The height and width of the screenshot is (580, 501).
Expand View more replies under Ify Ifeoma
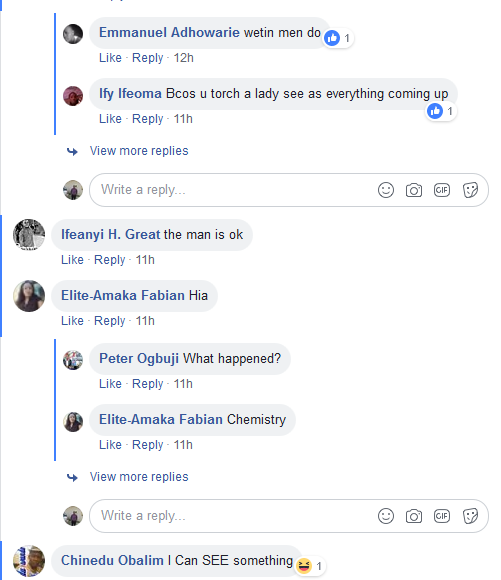[139, 151]
